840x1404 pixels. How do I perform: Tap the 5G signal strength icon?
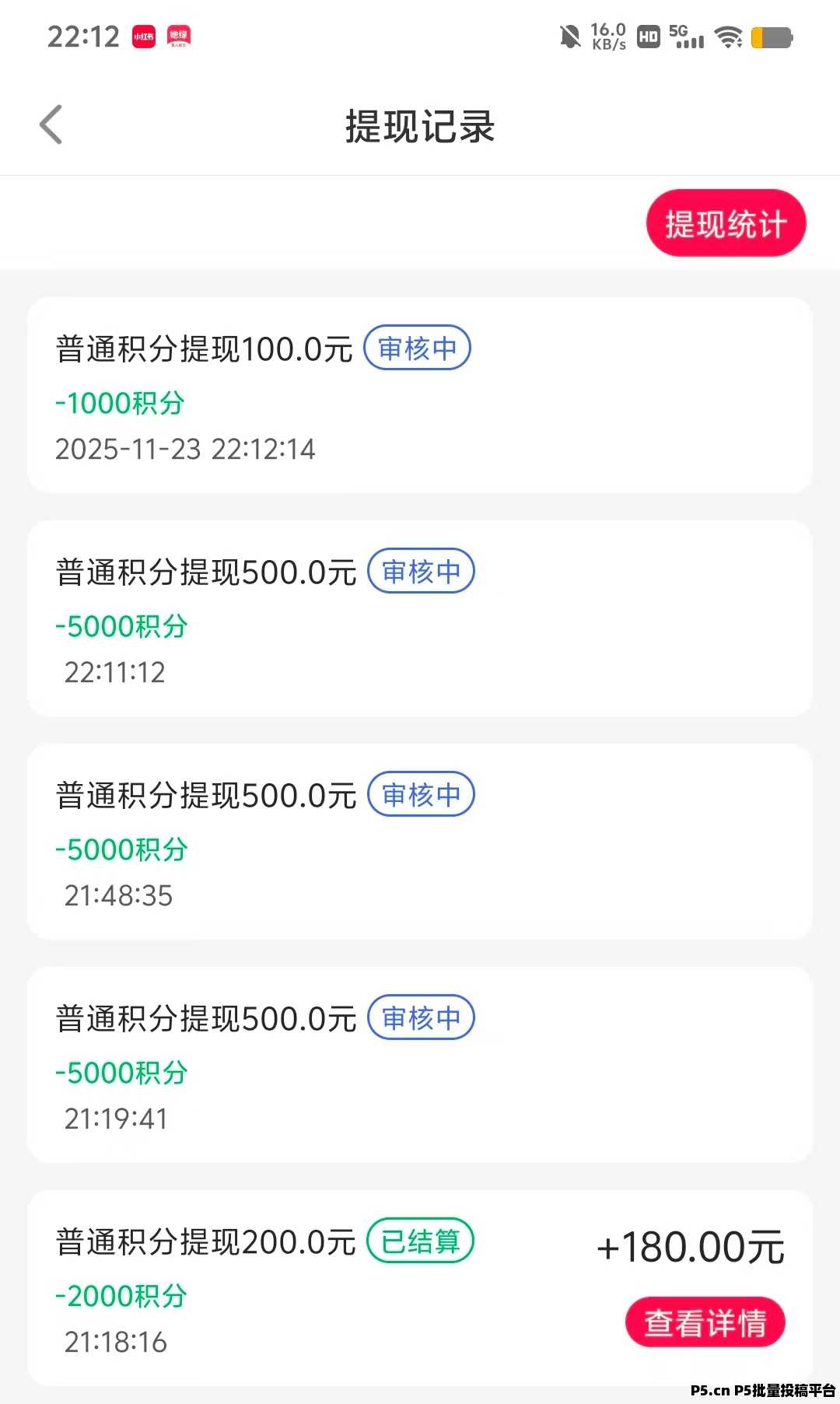click(x=686, y=37)
